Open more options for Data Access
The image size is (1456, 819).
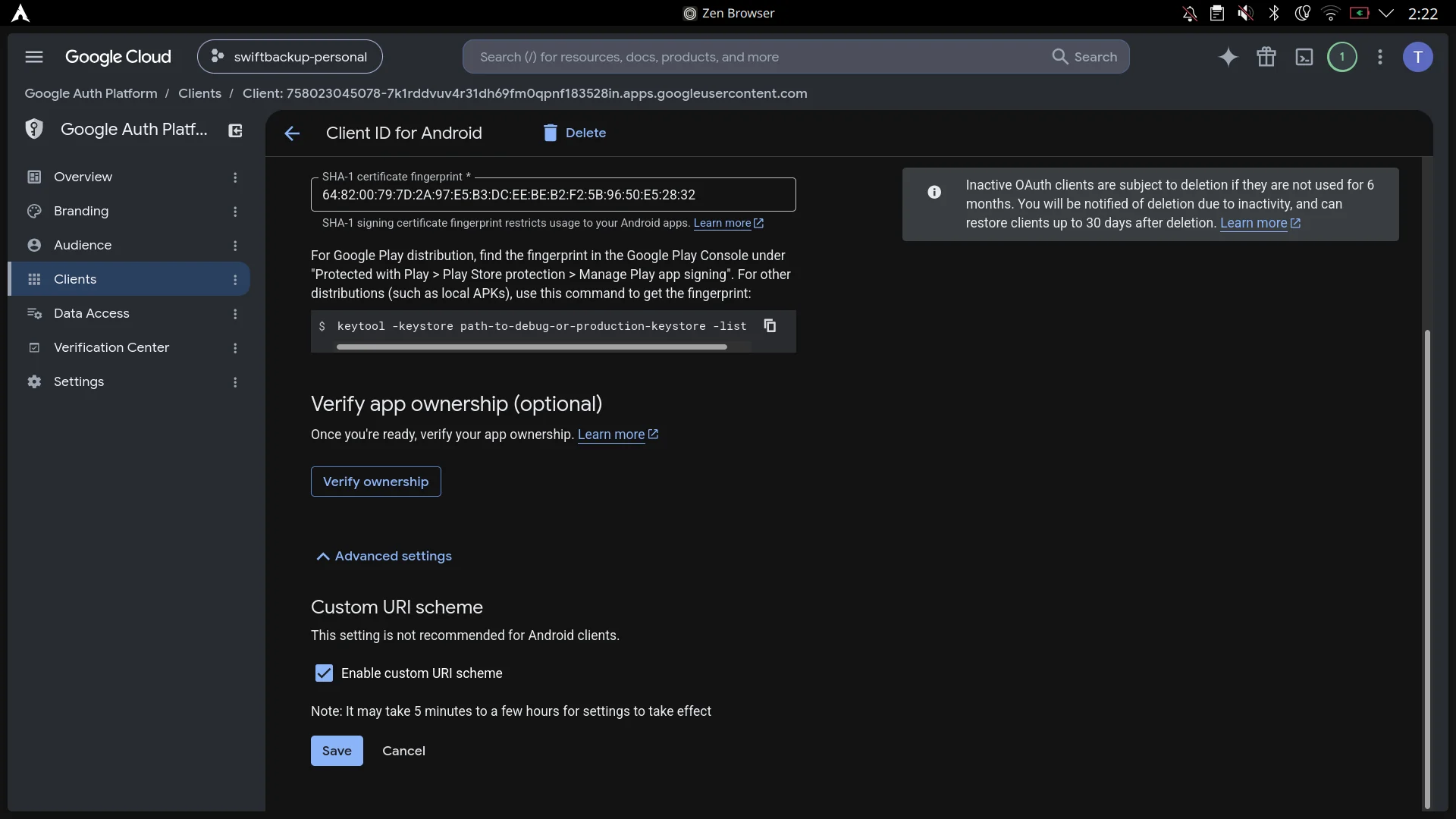235,314
